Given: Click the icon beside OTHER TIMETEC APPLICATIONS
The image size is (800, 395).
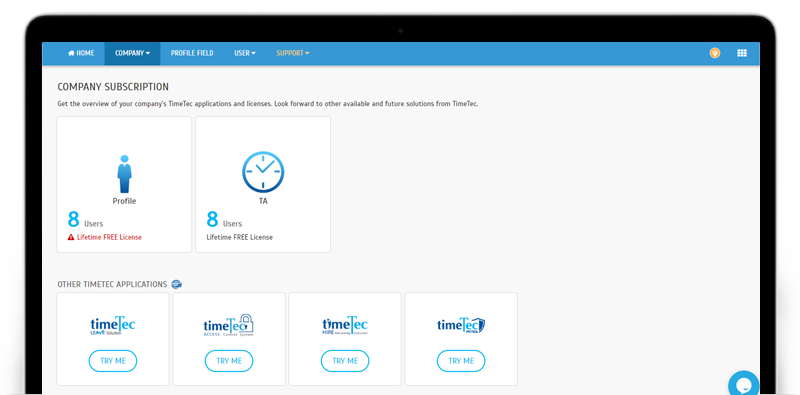Looking at the screenshot, I should point(177,284).
